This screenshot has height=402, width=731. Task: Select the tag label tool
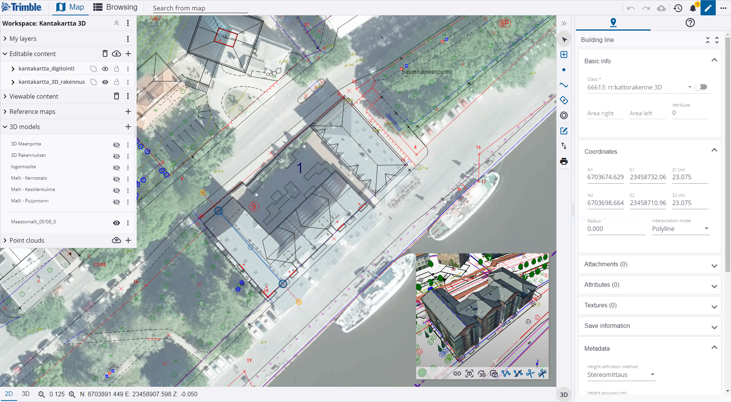pyautogui.click(x=564, y=100)
